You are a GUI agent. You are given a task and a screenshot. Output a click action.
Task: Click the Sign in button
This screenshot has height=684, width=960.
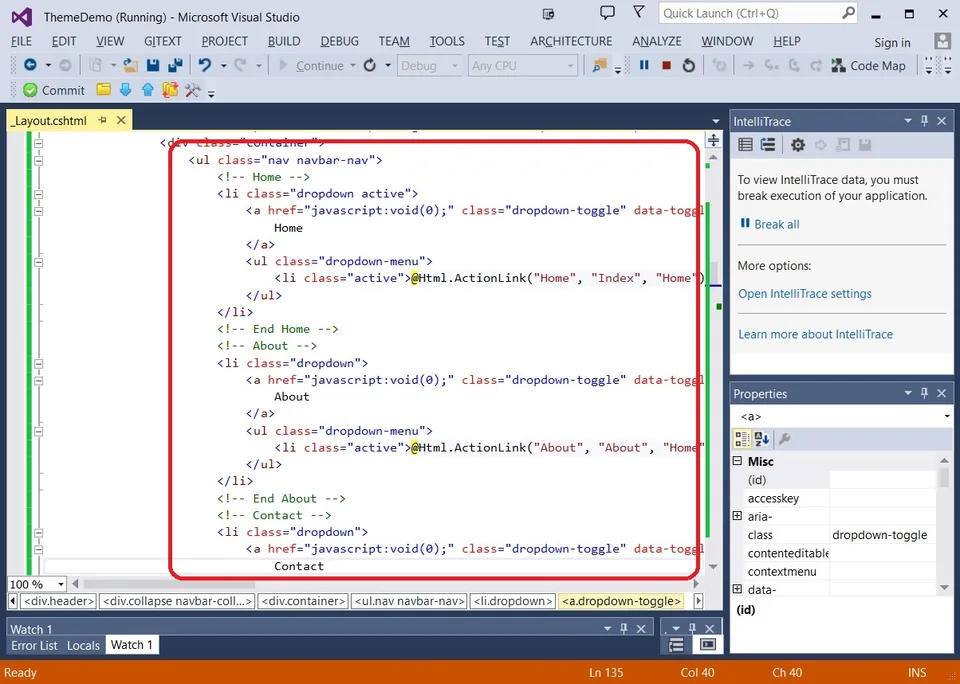coord(892,42)
